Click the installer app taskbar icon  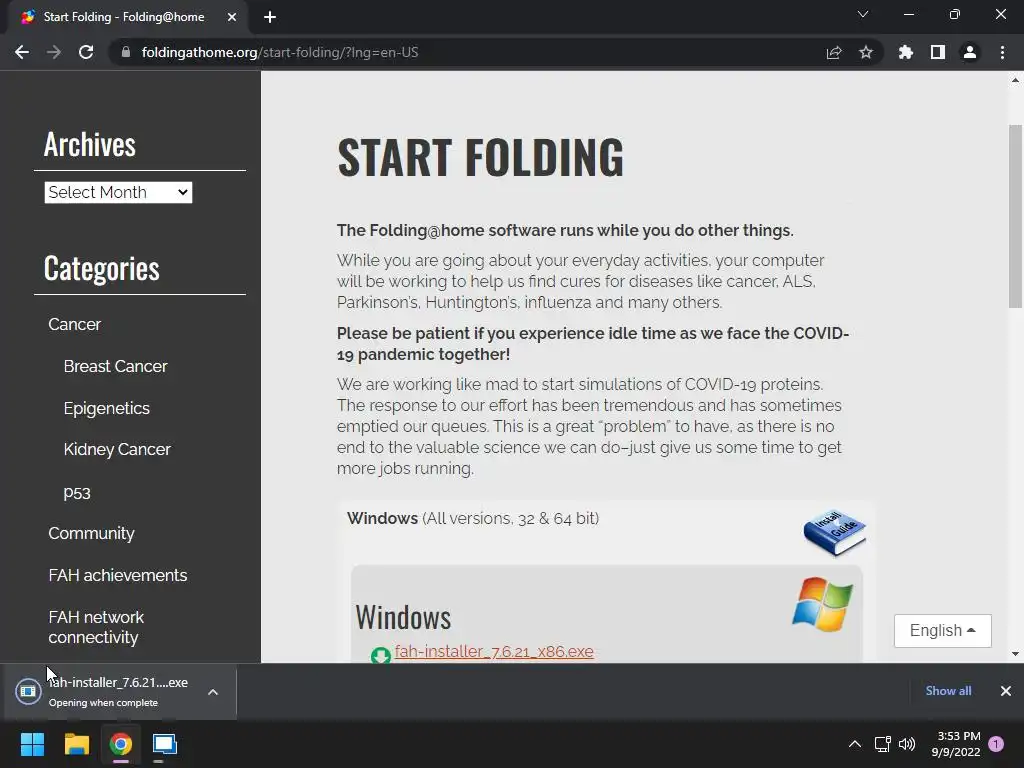coord(165,744)
